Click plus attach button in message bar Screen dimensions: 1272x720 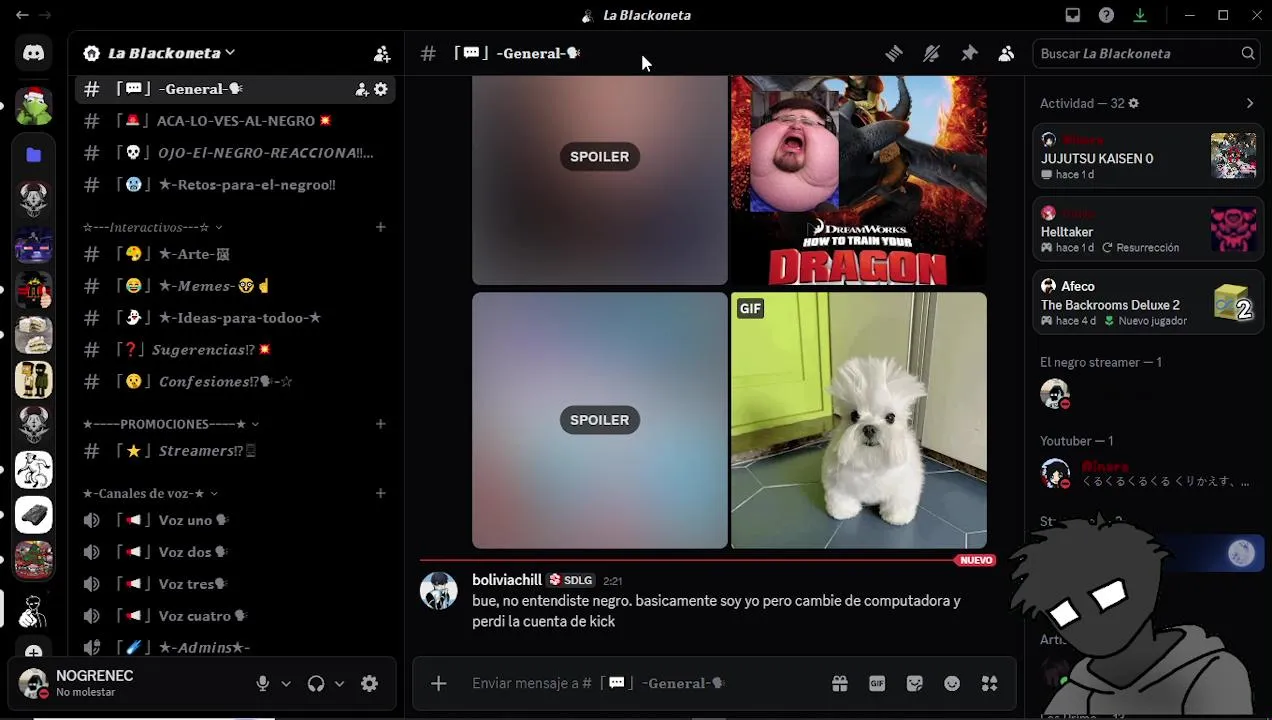[438, 683]
